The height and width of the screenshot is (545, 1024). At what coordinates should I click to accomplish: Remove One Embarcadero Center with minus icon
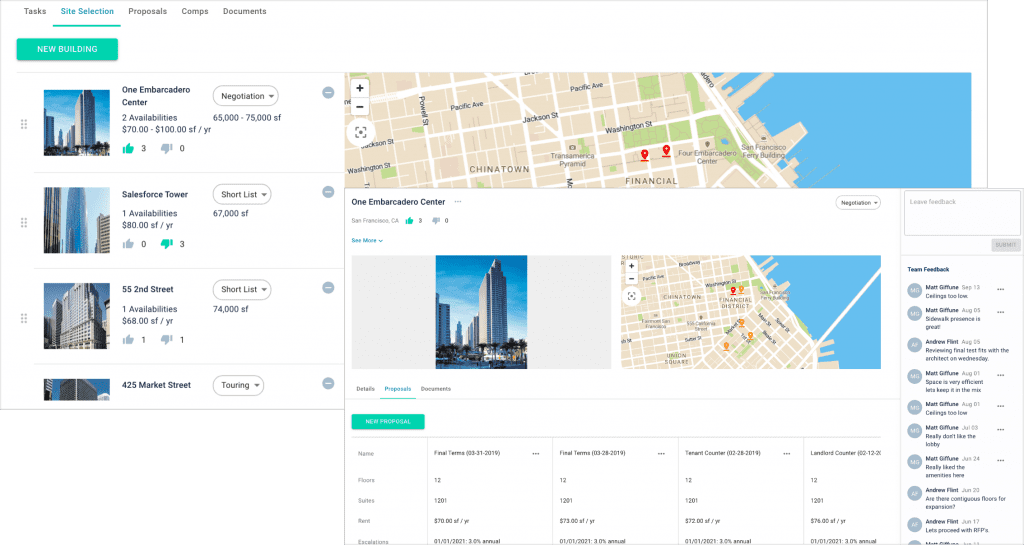point(328,93)
